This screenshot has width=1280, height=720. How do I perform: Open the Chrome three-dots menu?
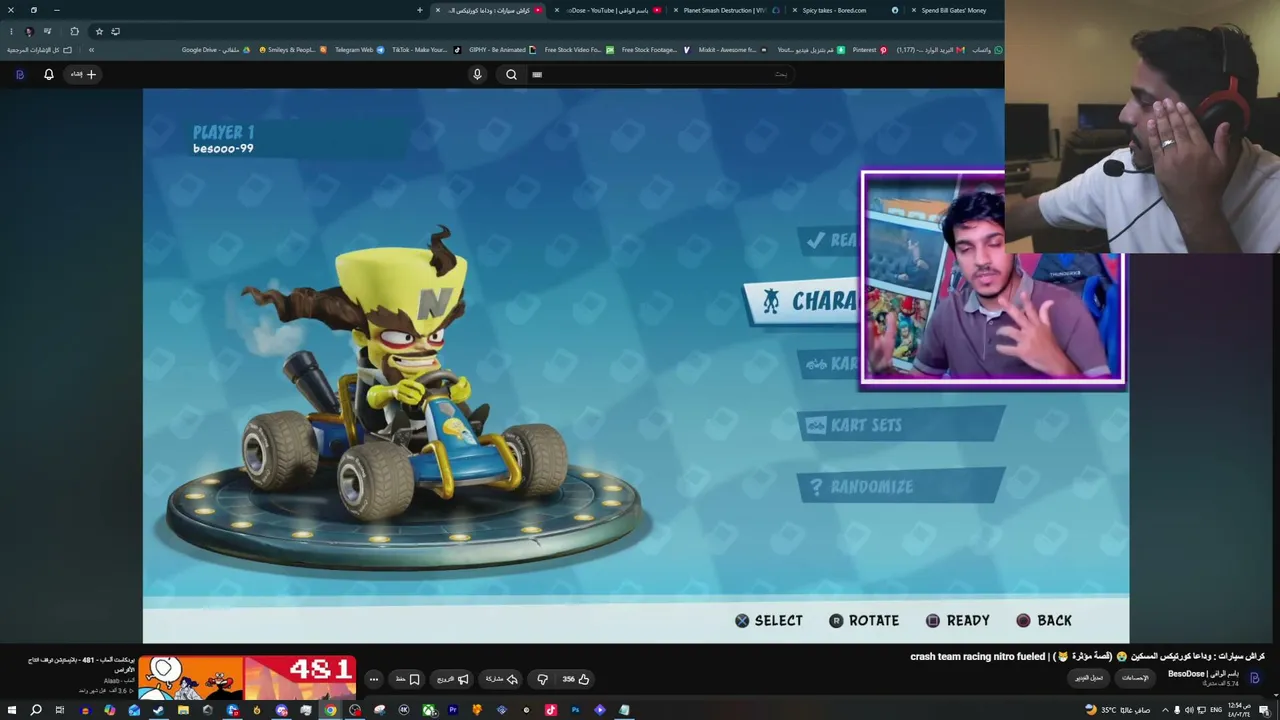[x=11, y=31]
